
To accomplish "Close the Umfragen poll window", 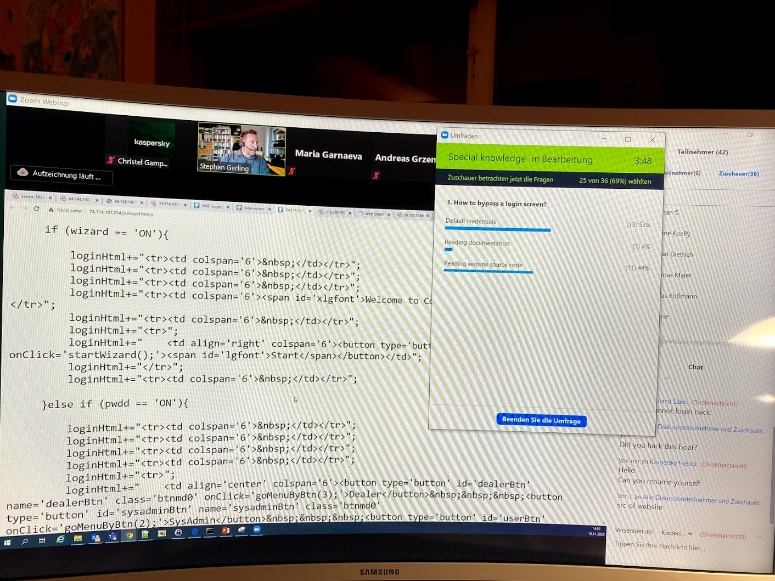I will click(x=652, y=139).
